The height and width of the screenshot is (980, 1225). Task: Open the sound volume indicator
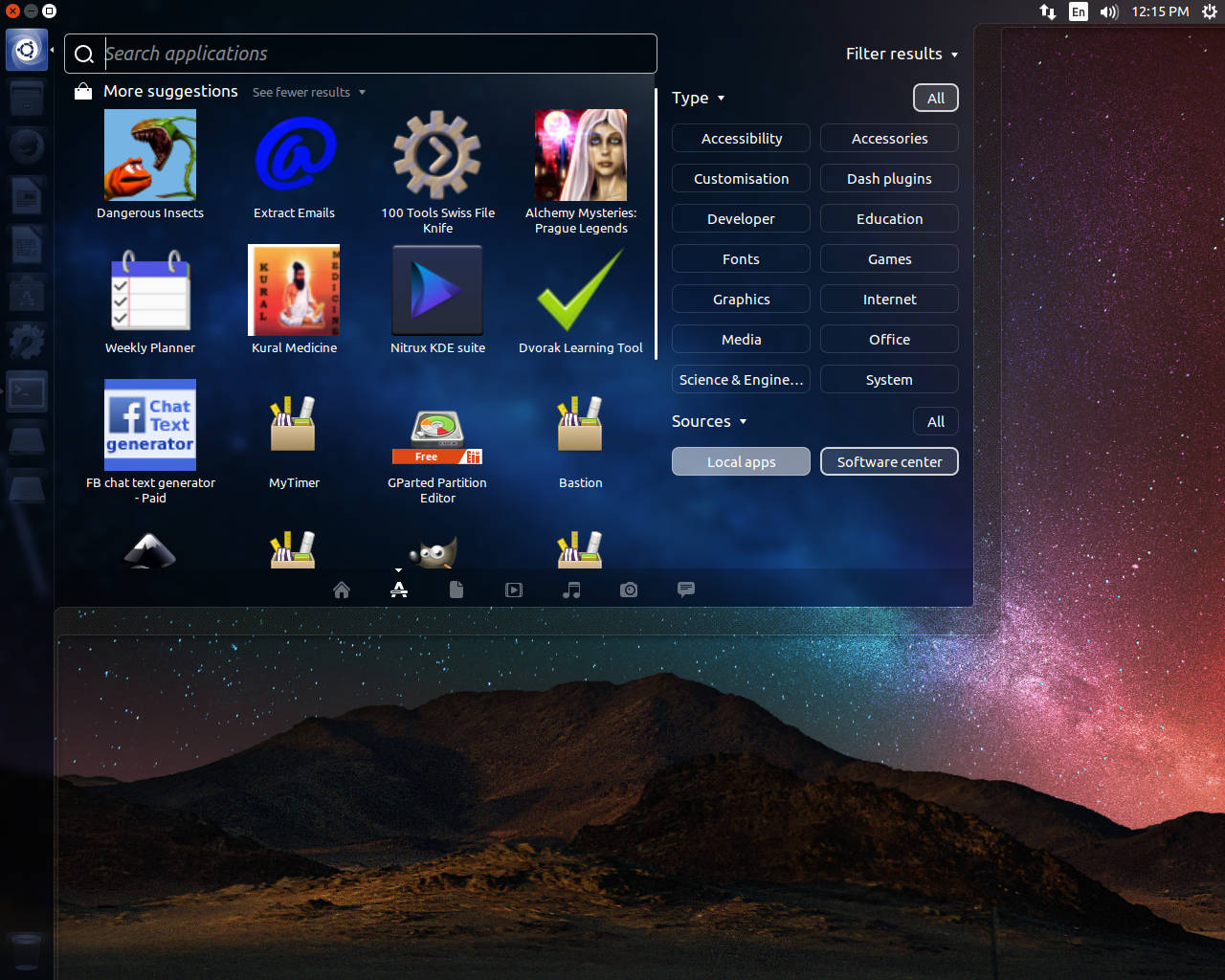[x=1109, y=11]
